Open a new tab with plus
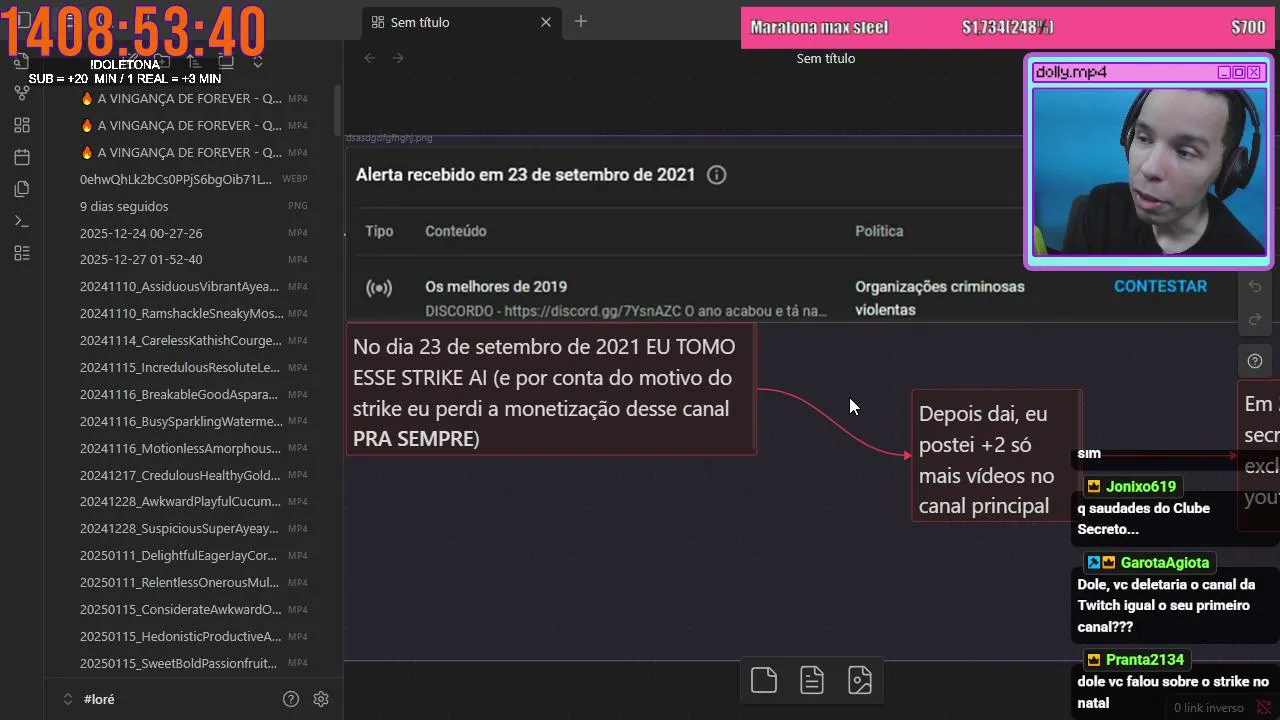1280x720 pixels. [x=581, y=21]
